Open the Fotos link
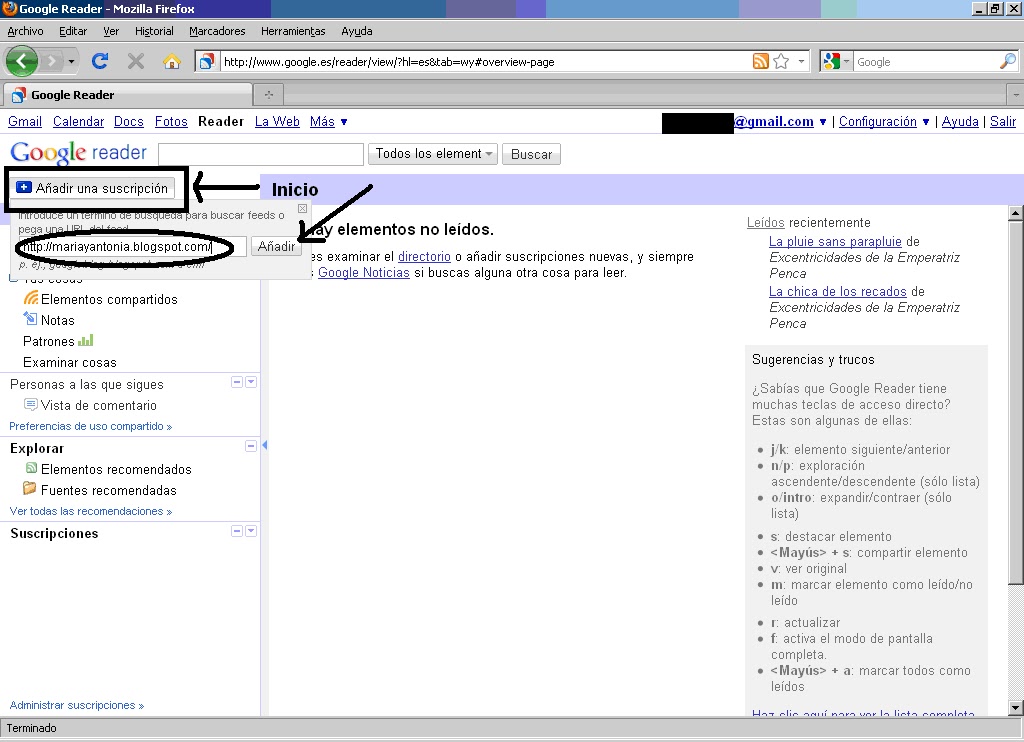Viewport: 1024px width, 742px height. pyautogui.click(x=171, y=121)
